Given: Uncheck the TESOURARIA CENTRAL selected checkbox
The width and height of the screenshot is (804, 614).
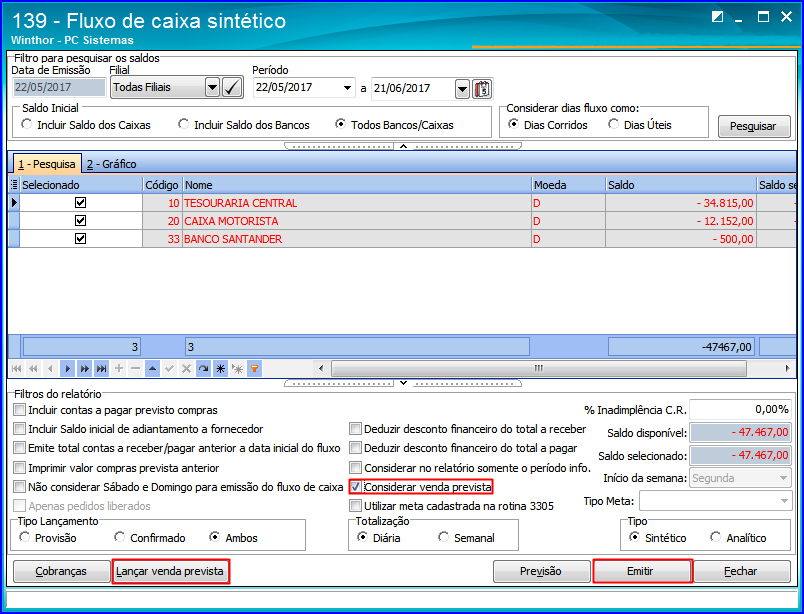Looking at the screenshot, I should 80,203.
